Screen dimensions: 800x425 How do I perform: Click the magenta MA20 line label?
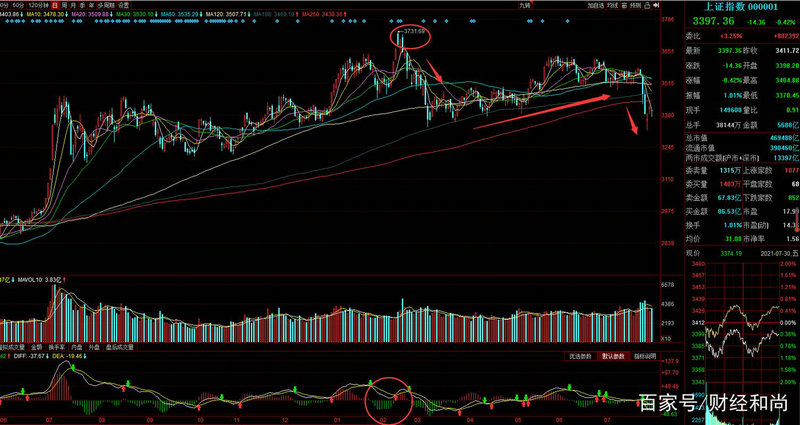click(x=89, y=16)
